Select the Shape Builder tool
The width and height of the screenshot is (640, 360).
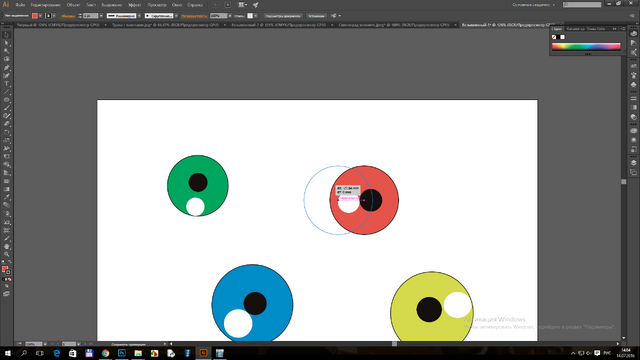pyautogui.click(x=6, y=165)
